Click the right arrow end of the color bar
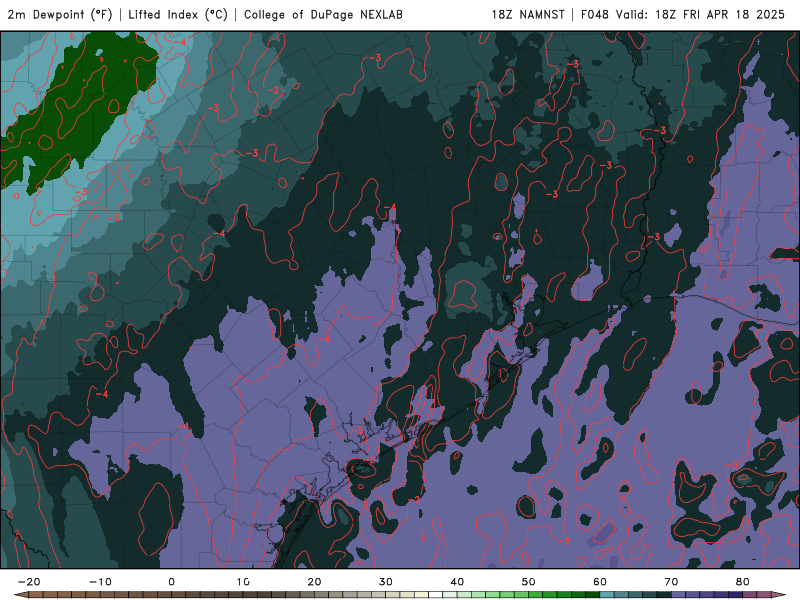The height and width of the screenshot is (600, 800). 778,595
